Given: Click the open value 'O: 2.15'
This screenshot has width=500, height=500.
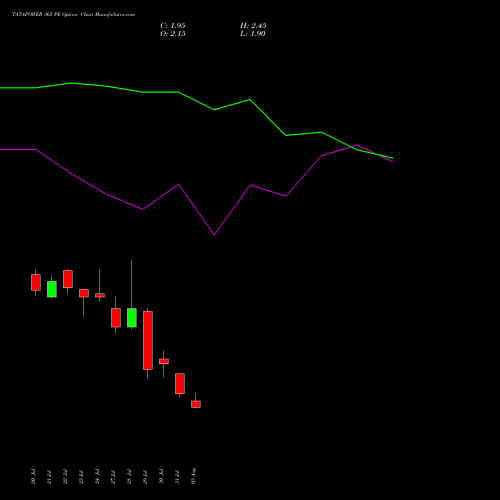Looking at the screenshot, I should click(x=173, y=34).
